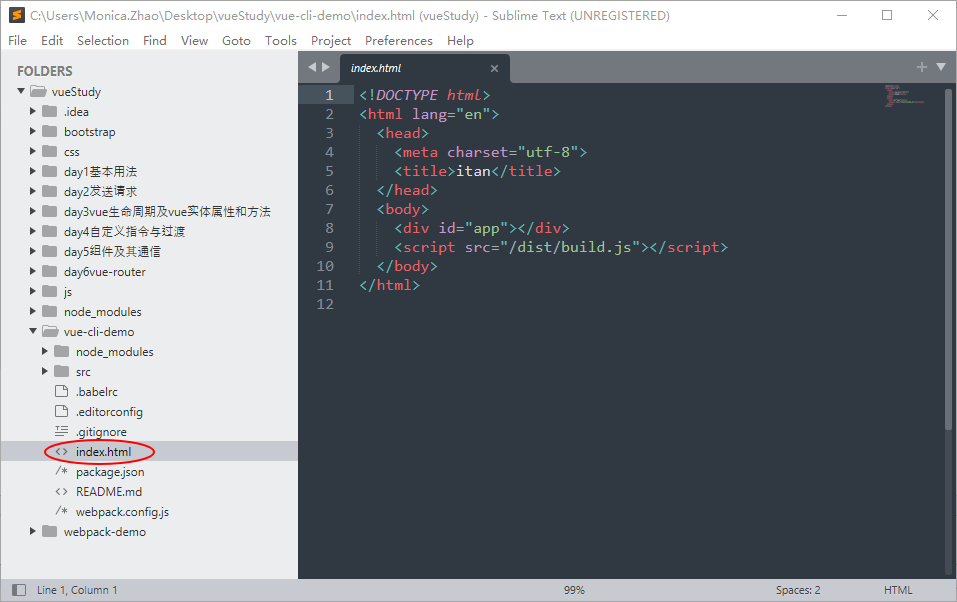Open the Selection menu
957x602 pixels.
click(x=103, y=40)
